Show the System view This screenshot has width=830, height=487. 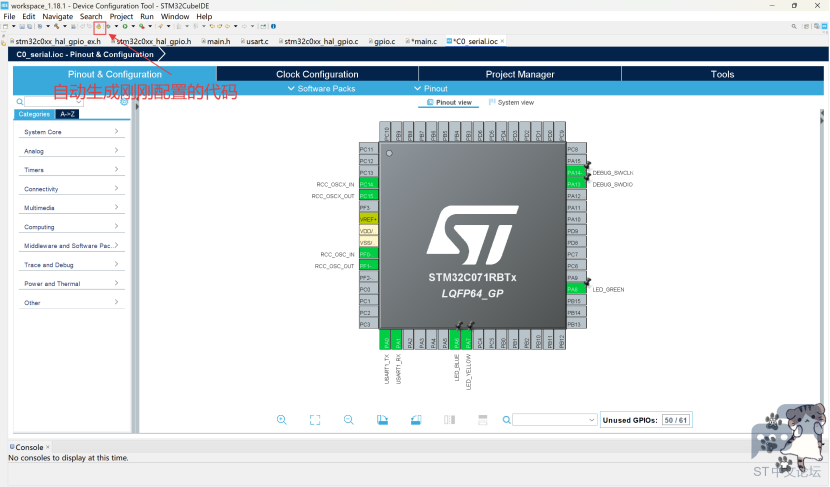coord(511,102)
